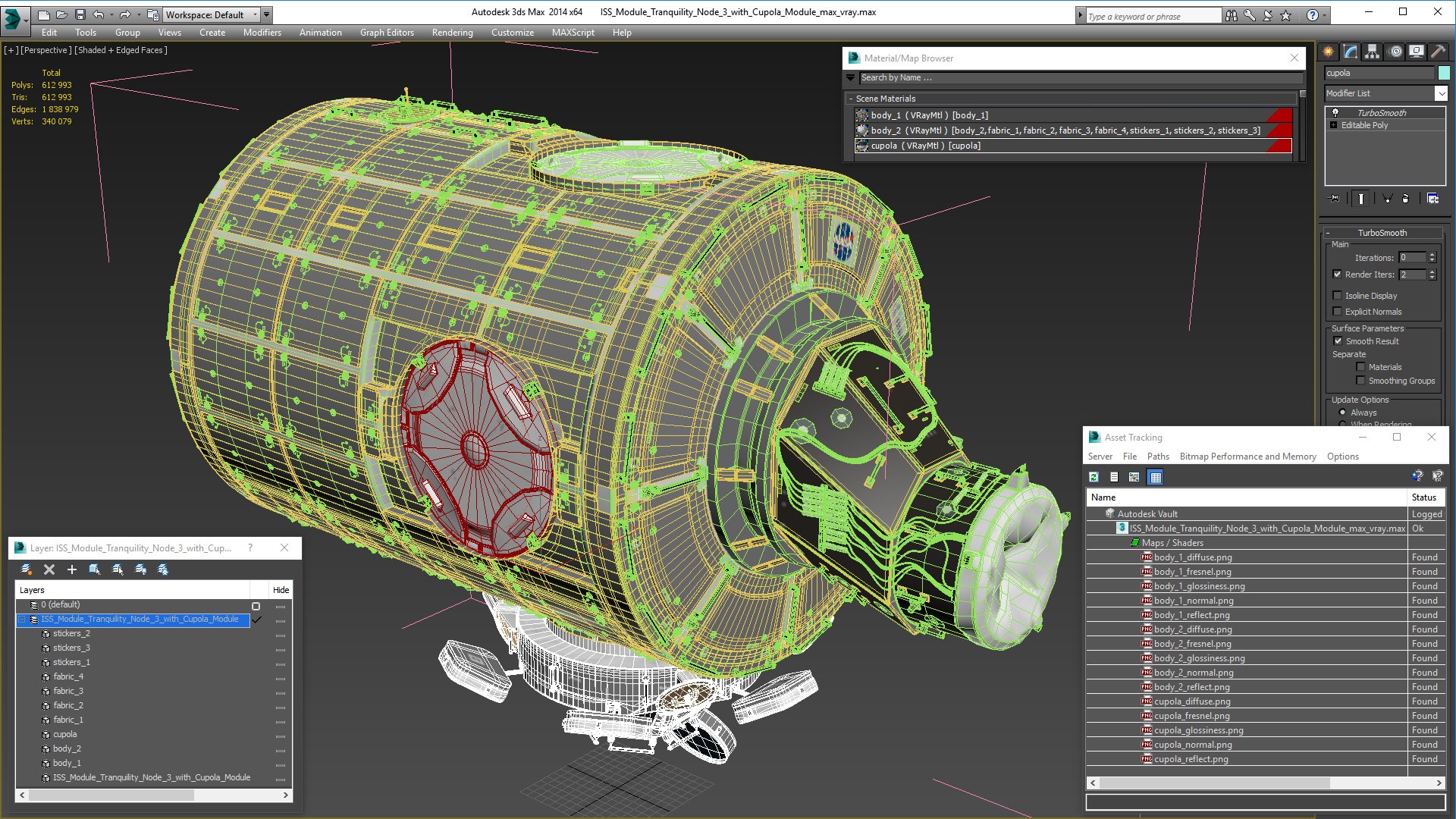Open the Favorites star icon

click(1285, 15)
